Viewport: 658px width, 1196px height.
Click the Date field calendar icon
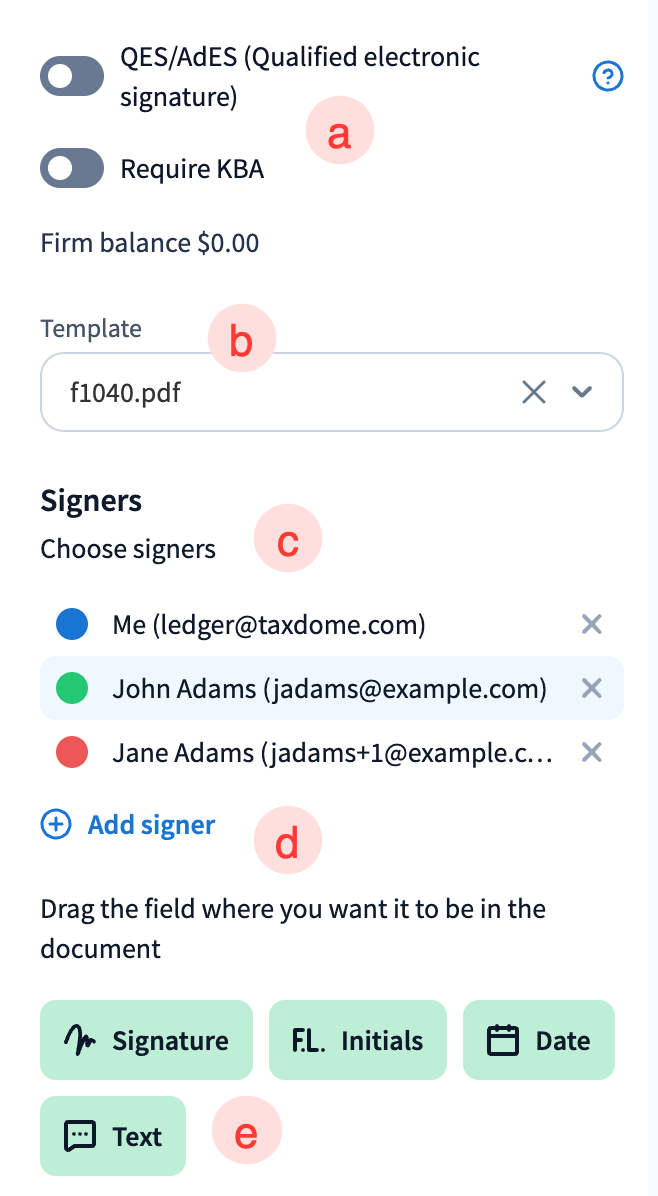tap(503, 1040)
